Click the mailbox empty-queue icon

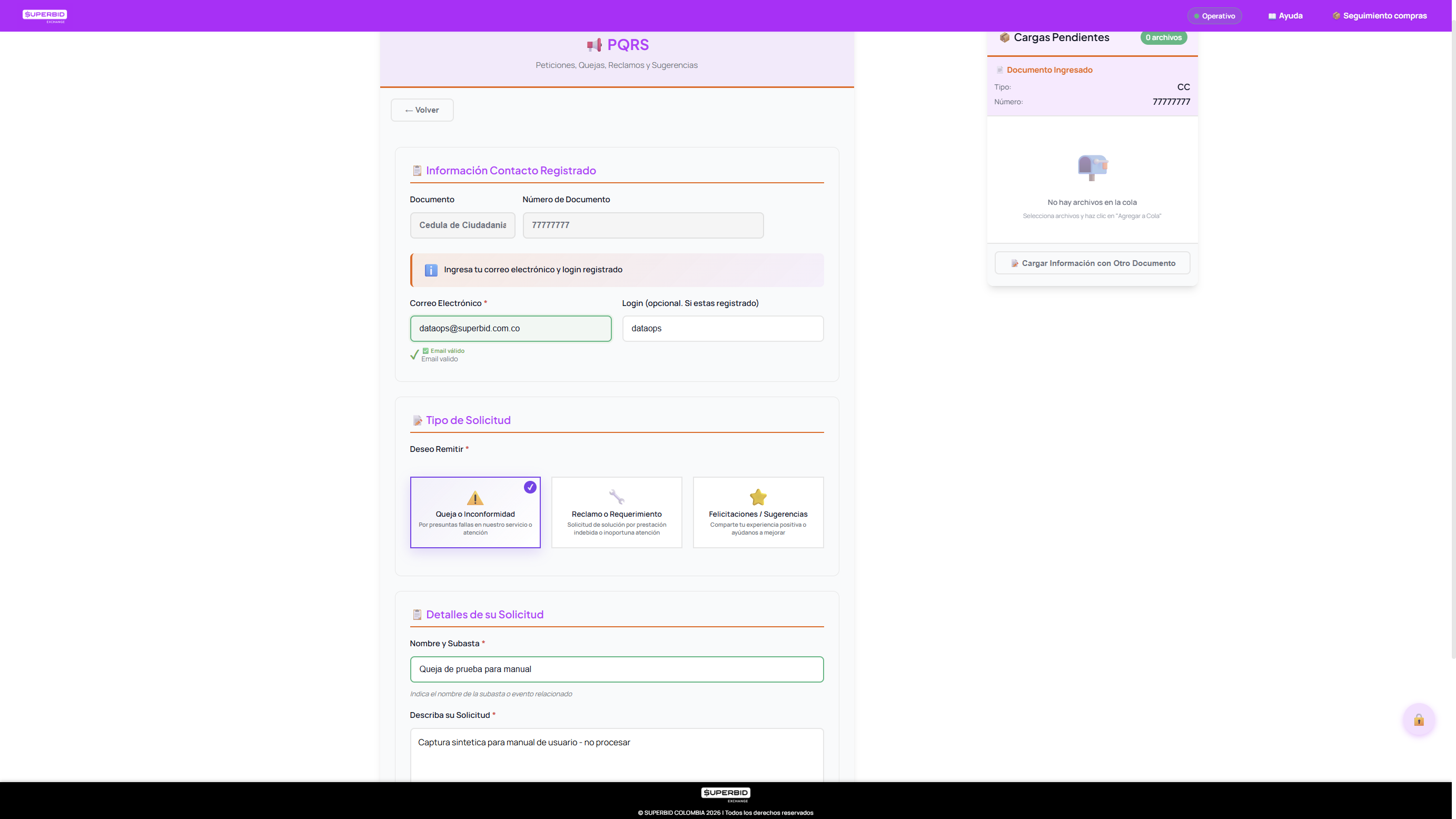(x=1092, y=167)
